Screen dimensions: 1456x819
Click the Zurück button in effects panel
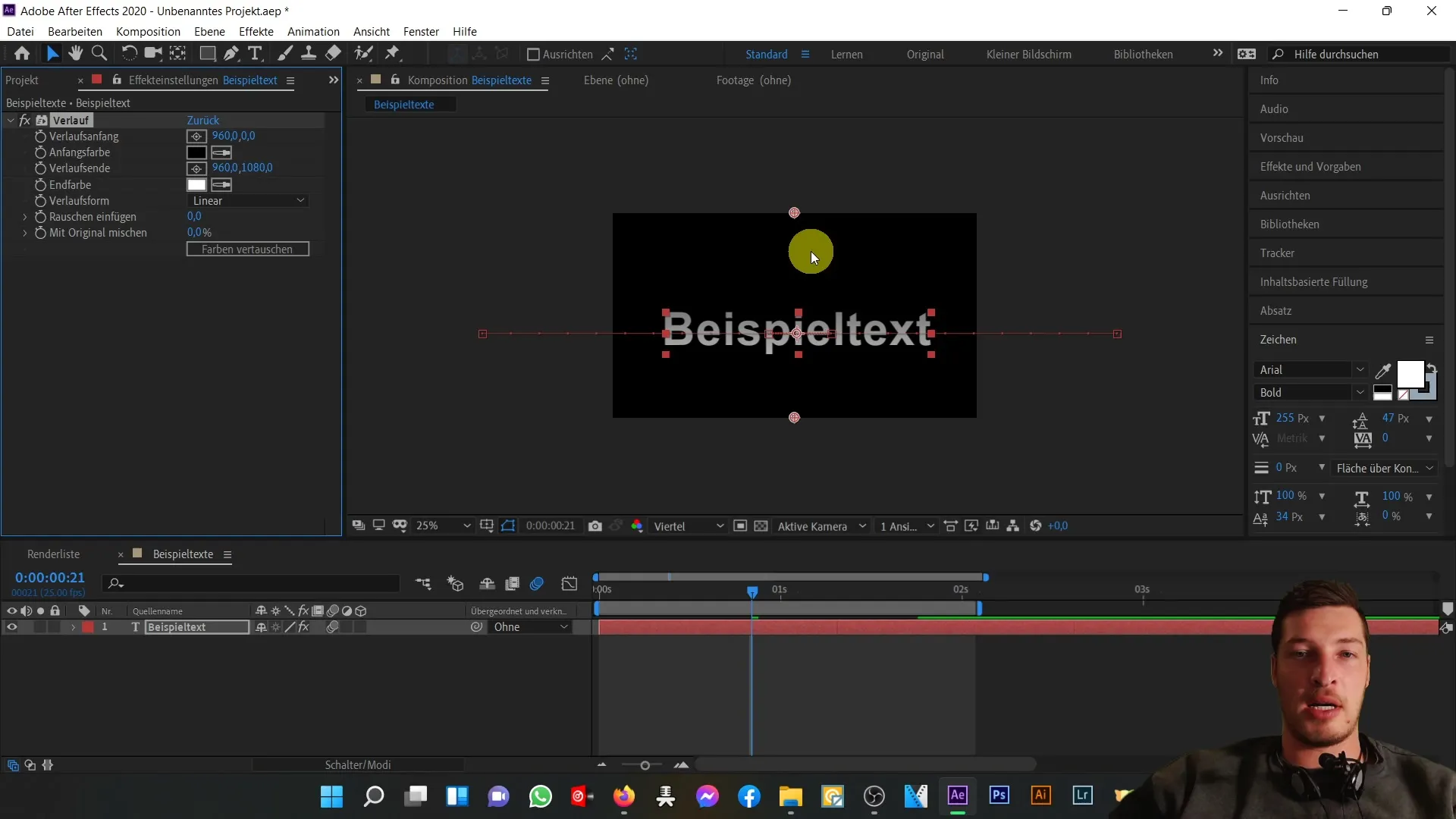202,119
